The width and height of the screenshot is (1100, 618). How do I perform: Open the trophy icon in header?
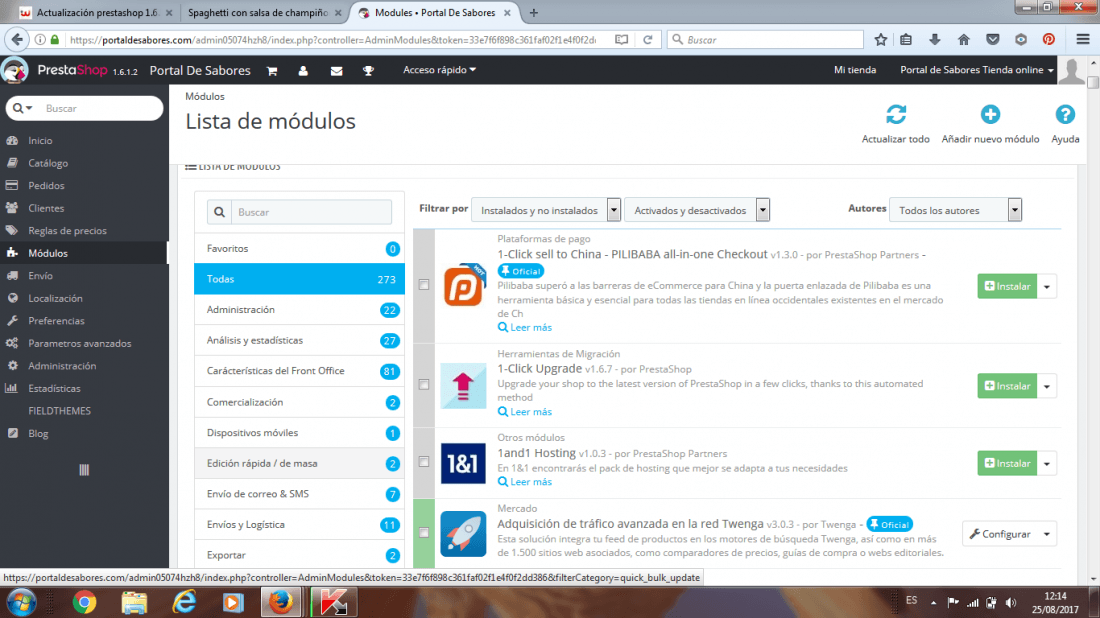pos(368,71)
